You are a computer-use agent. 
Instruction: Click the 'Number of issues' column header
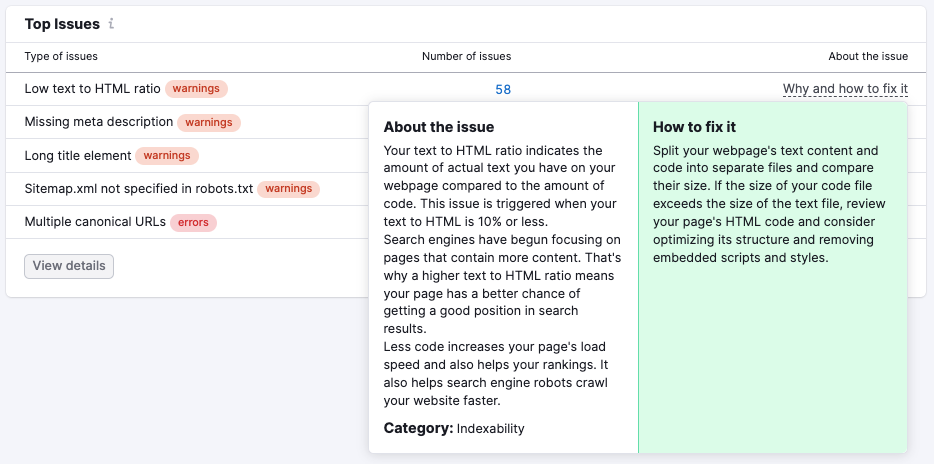466,57
